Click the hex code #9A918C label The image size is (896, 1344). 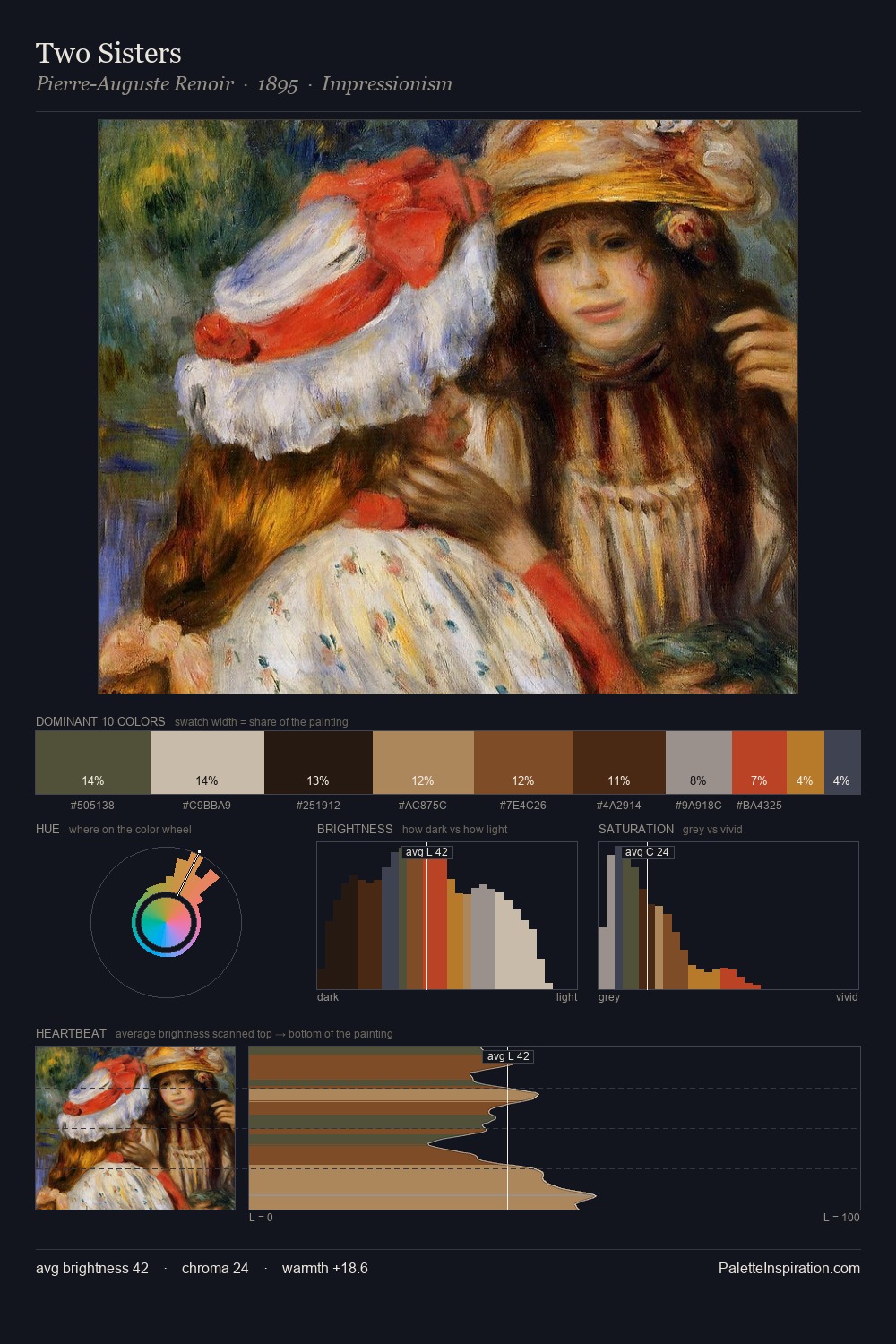(698, 806)
